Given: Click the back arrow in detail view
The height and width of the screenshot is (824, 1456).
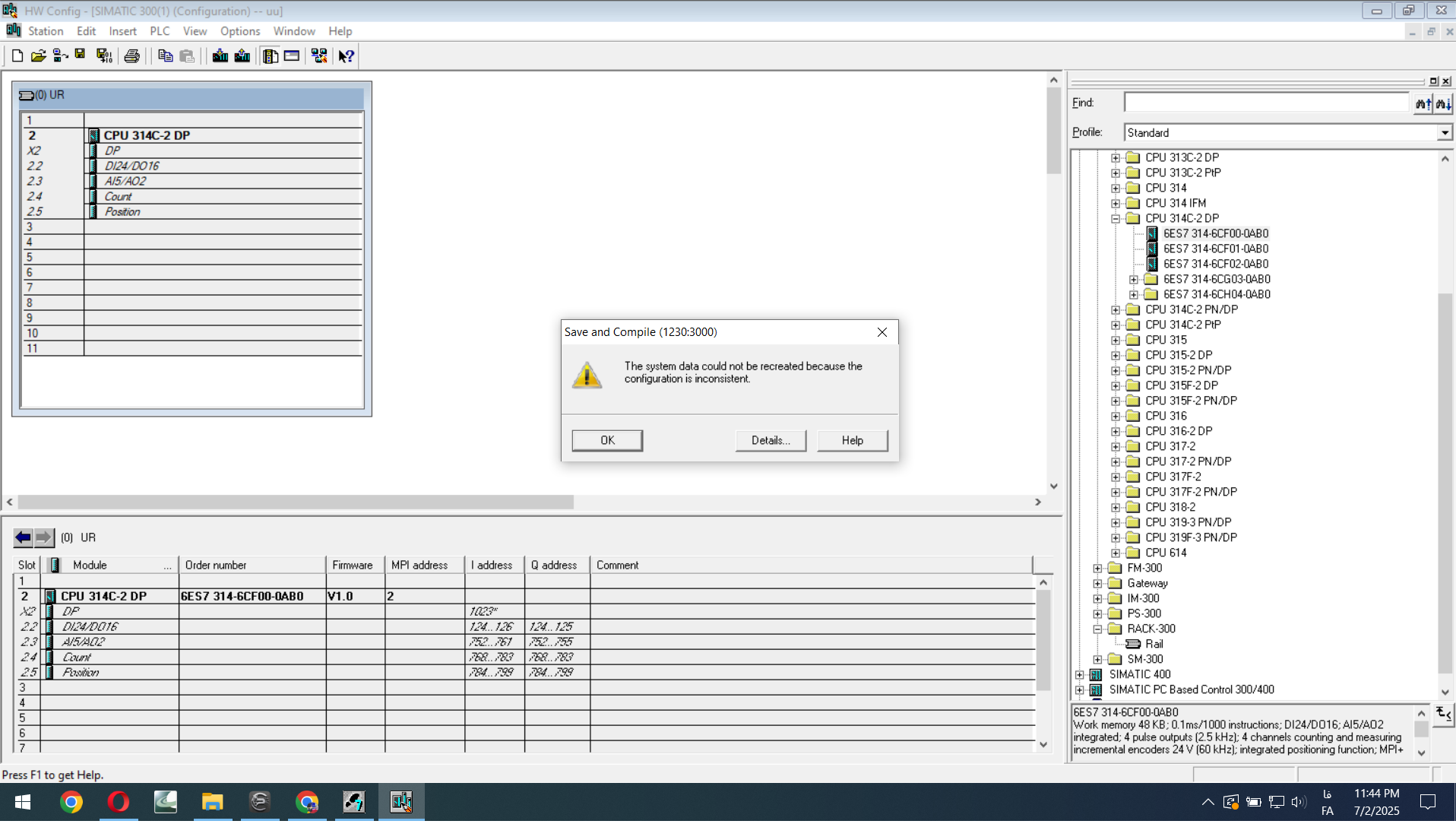Looking at the screenshot, I should 24,538.
